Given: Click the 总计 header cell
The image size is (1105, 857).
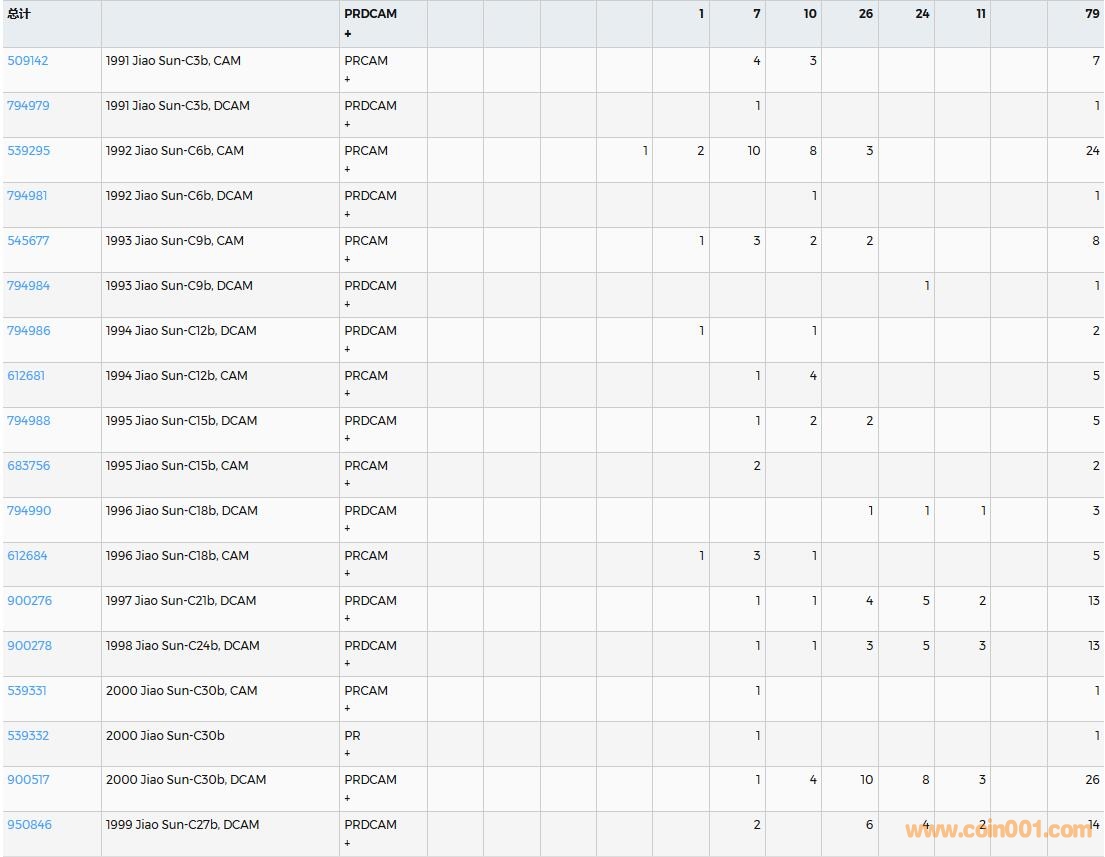Looking at the screenshot, I should pyautogui.click(x=19, y=14).
